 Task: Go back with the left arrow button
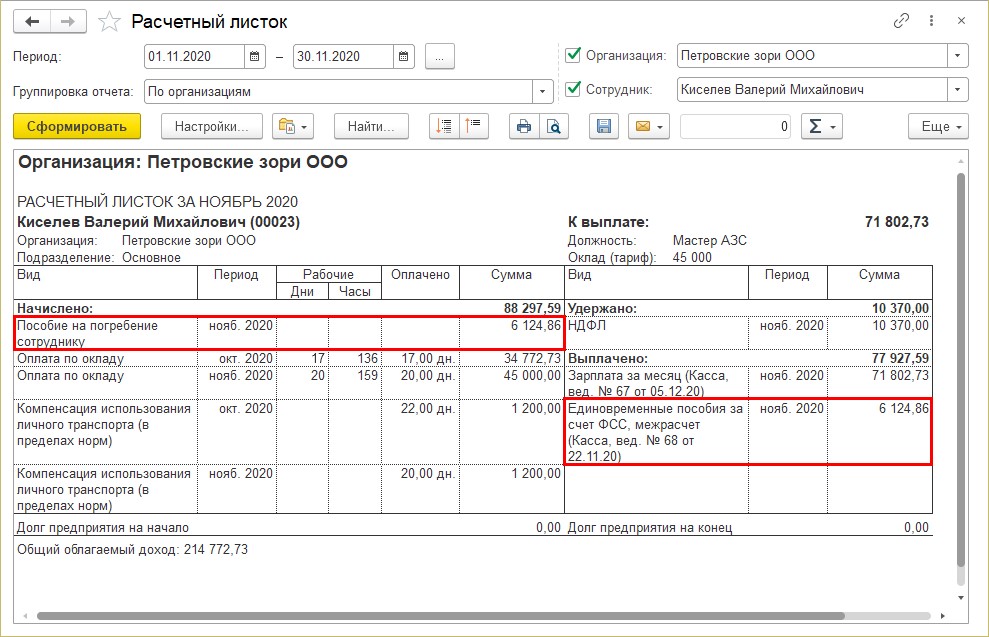tap(32, 21)
